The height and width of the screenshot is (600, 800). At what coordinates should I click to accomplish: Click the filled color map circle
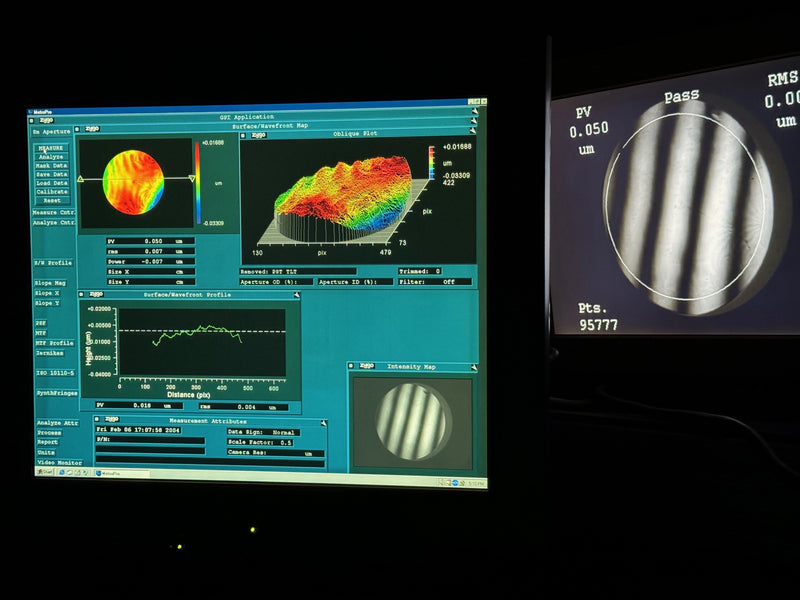pyautogui.click(x=133, y=182)
